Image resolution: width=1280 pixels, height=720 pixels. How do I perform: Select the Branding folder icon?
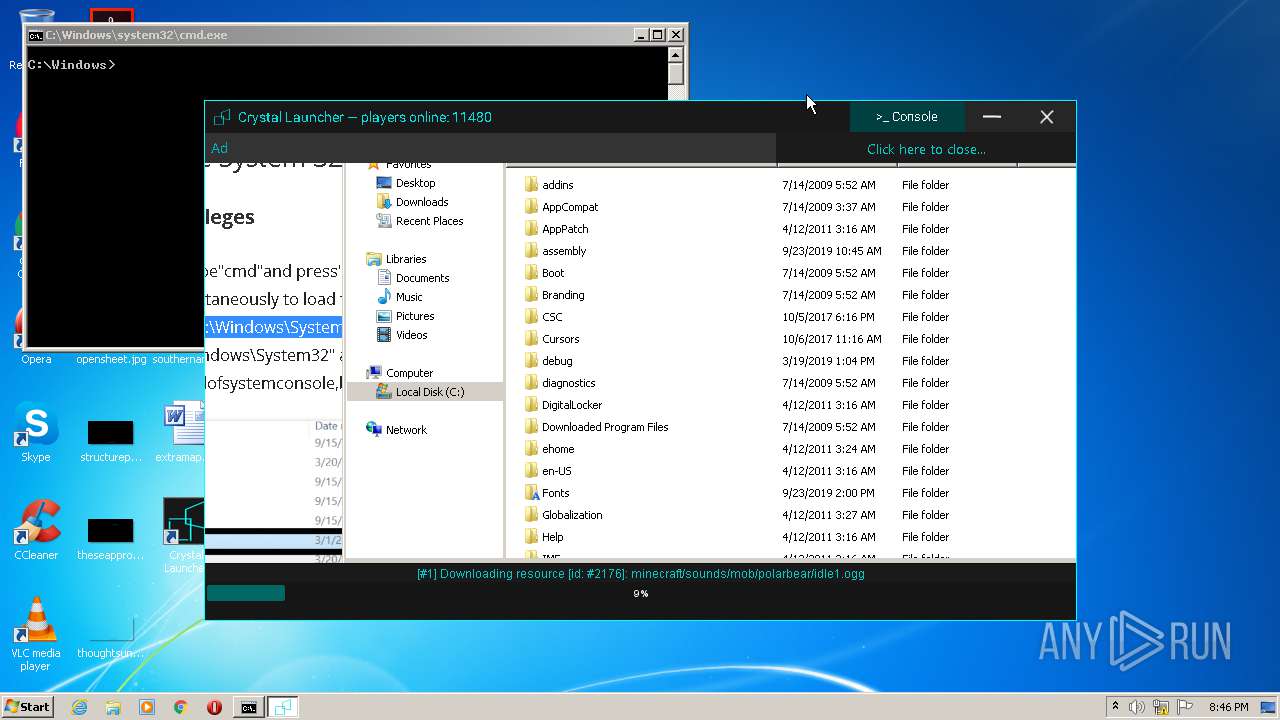coord(531,295)
